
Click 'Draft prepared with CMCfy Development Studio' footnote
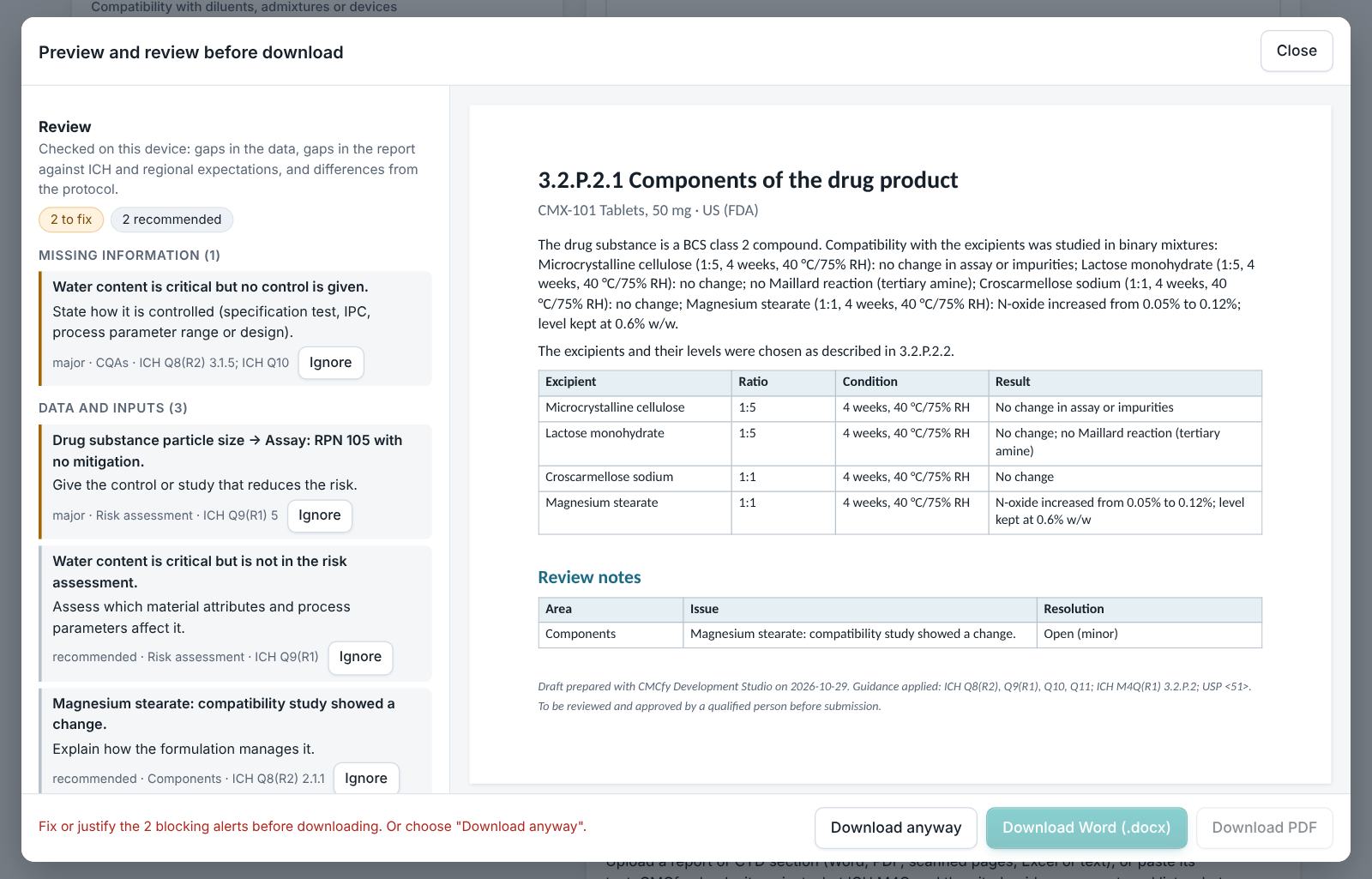coord(894,695)
